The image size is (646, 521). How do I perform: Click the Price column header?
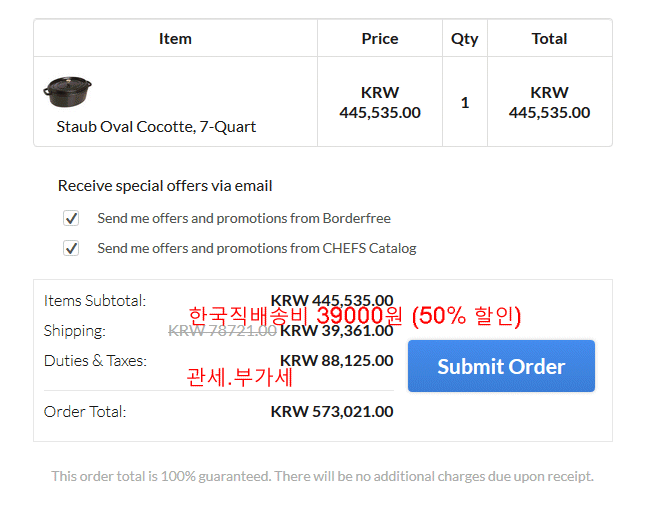tap(380, 38)
